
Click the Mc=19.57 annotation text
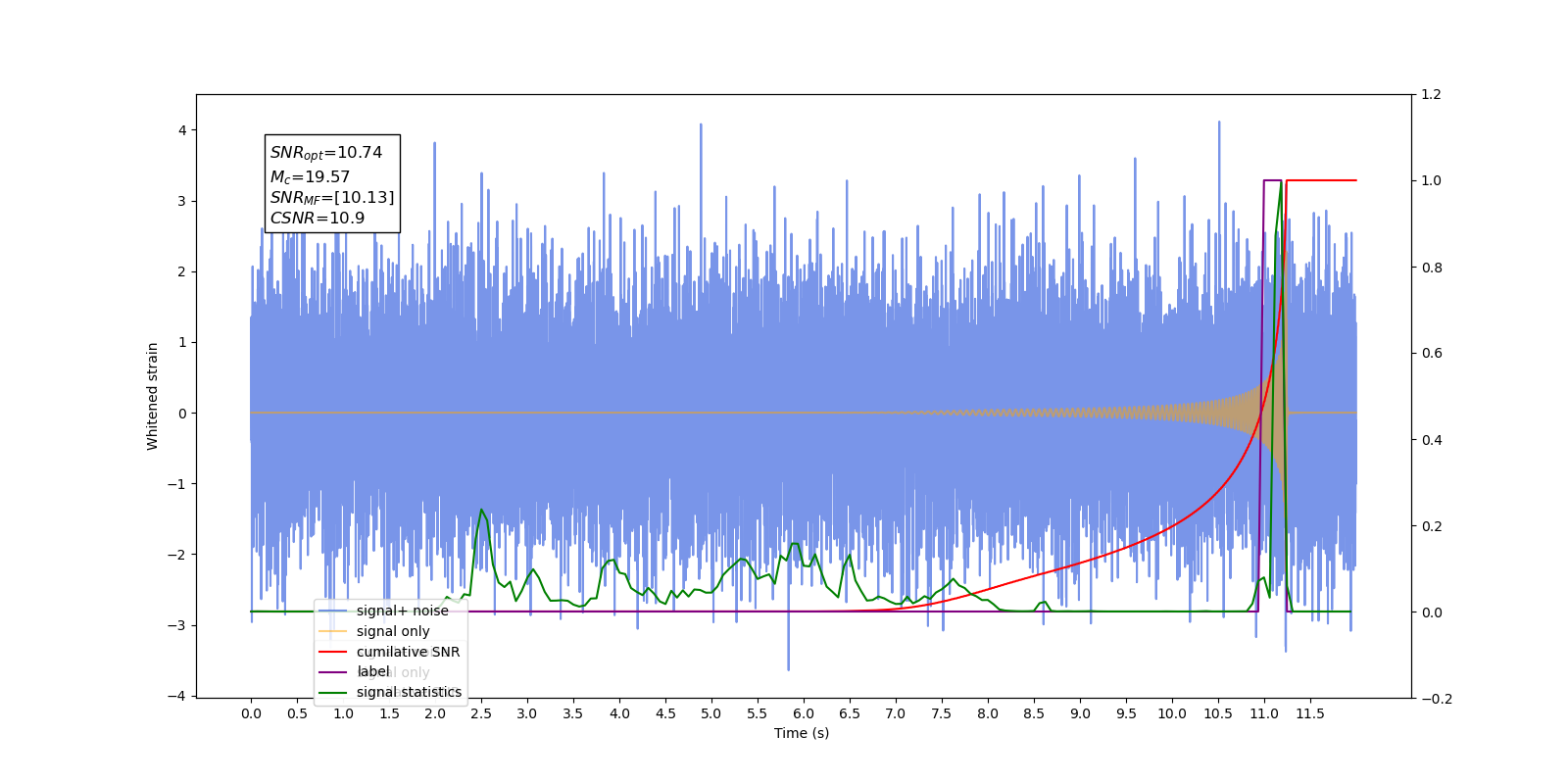coord(310,177)
